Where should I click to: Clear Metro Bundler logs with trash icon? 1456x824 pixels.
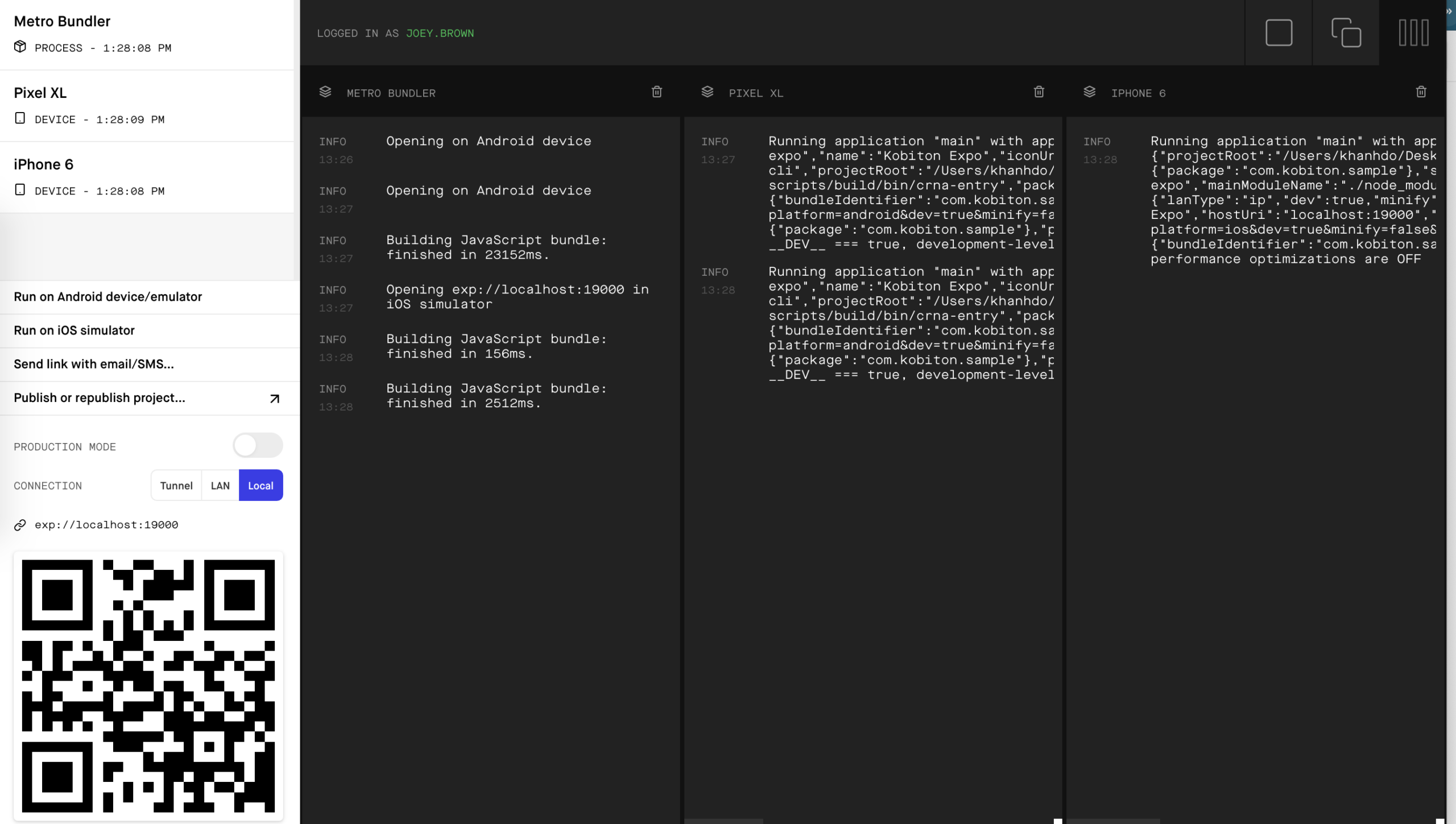(657, 92)
